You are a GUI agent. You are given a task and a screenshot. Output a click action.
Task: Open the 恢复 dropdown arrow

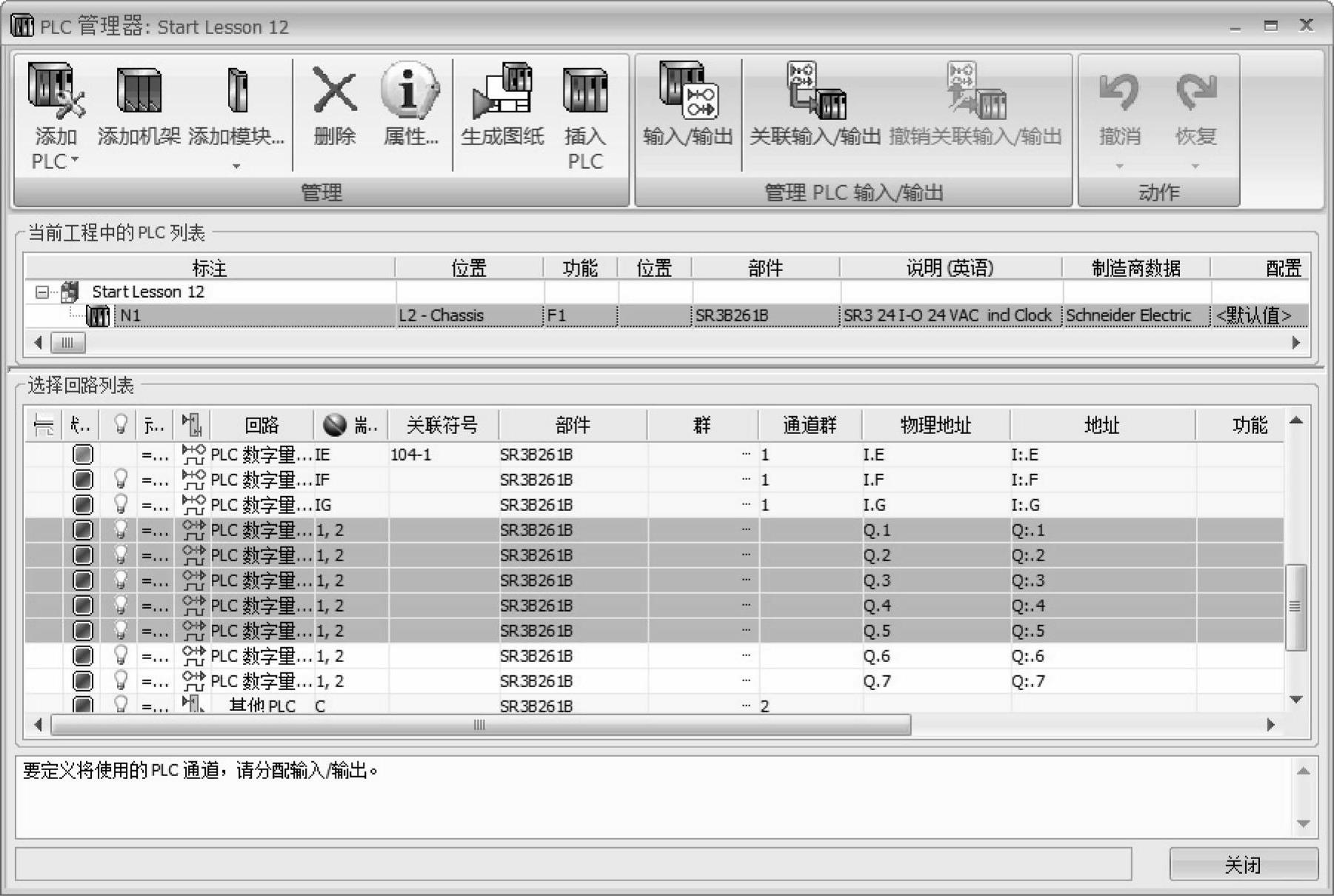1195,166
